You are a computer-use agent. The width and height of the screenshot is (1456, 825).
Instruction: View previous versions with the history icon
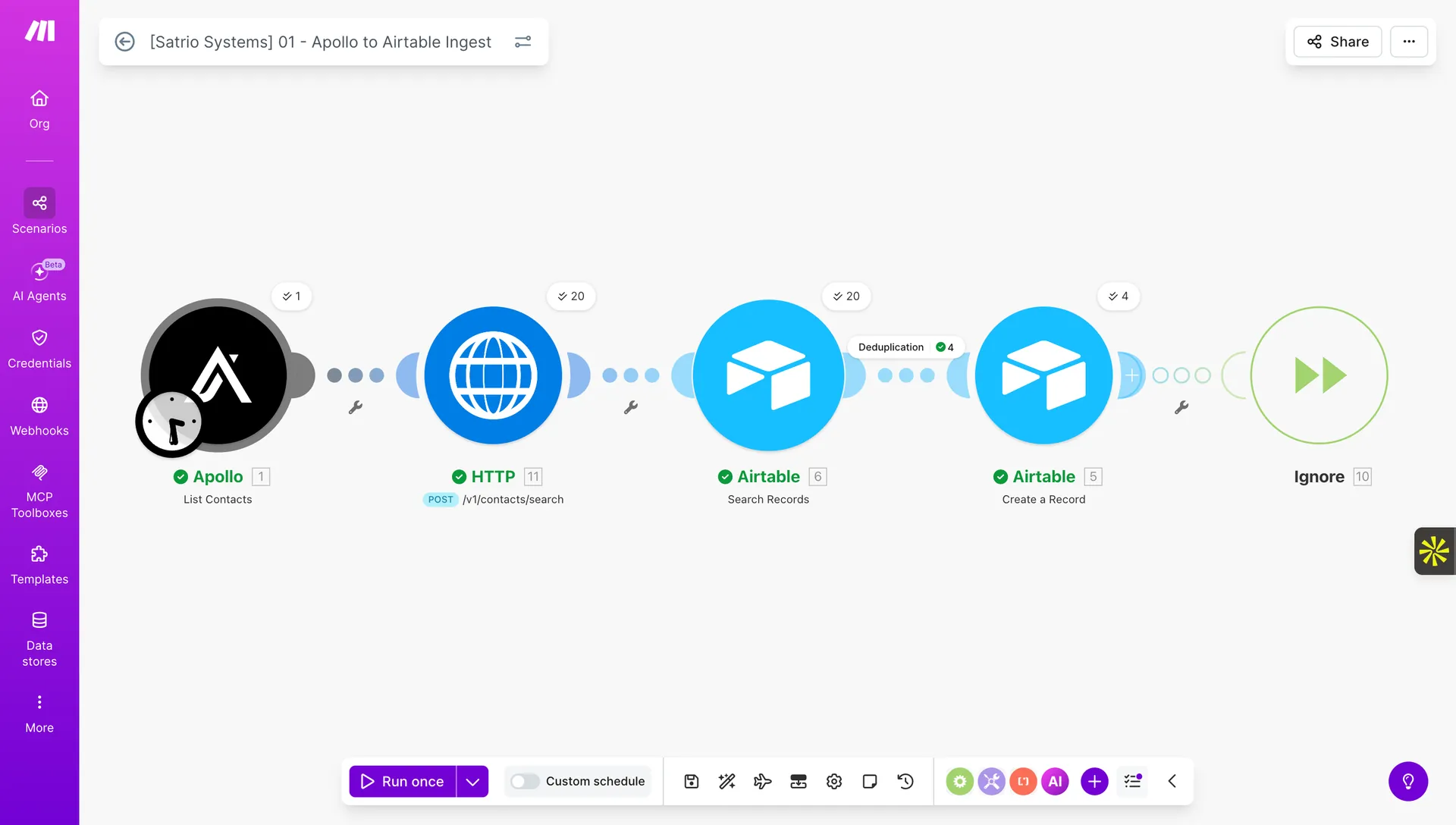point(905,781)
